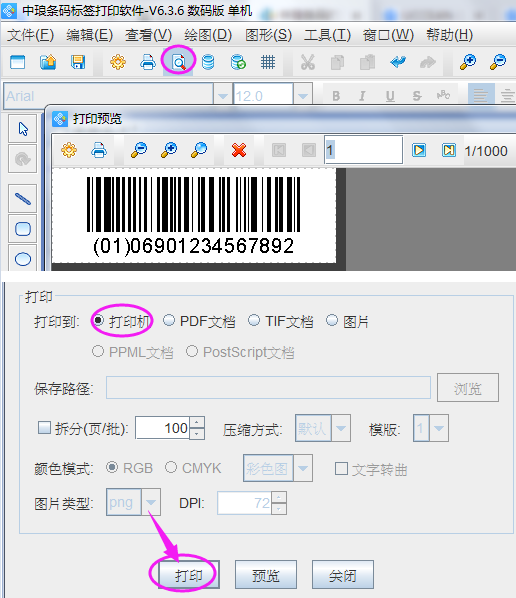Open print preview icon in main toolbar
The width and height of the screenshot is (516, 598).
(x=178, y=62)
